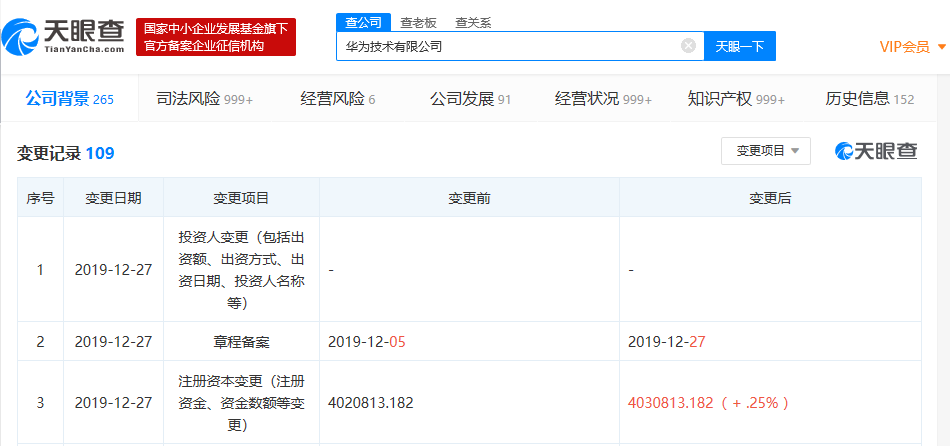Viewport: 950px width, 446px height.
Task: Click the TianYanCha logo at top left
Action: [x=63, y=37]
